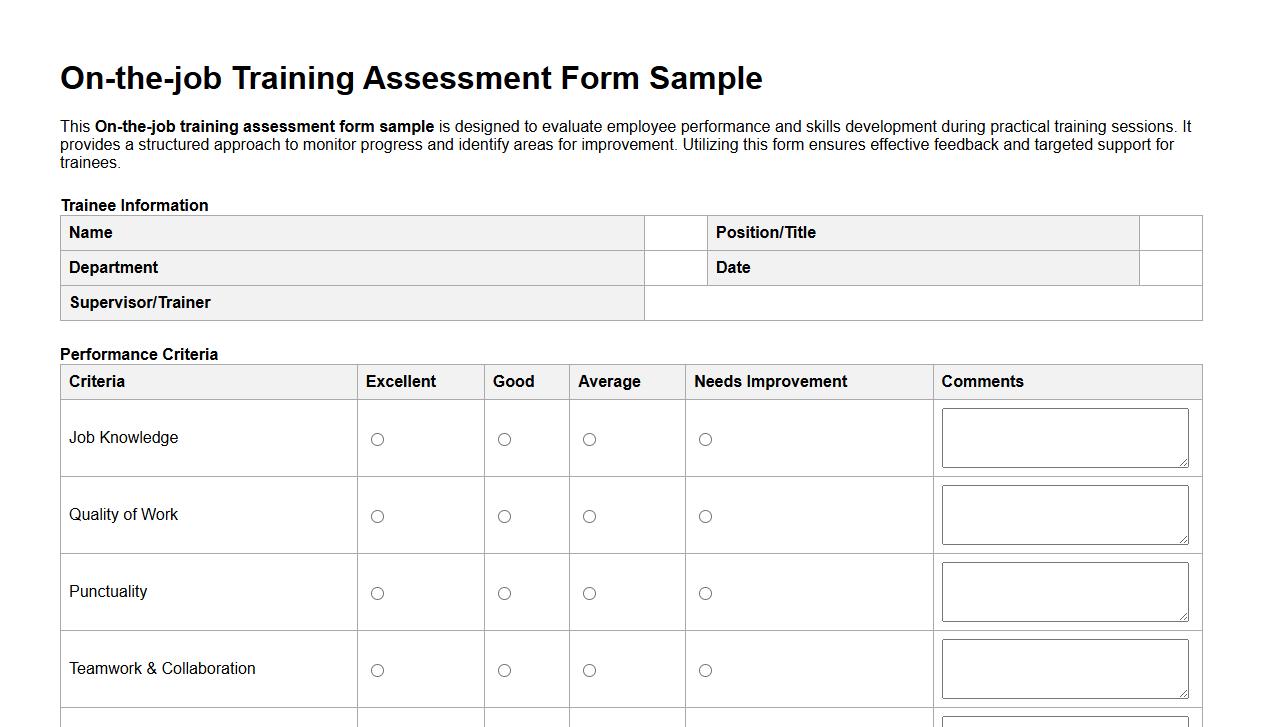1263x727 pixels.
Task: Select Good rating for Teamwork & Collaboration
Action: (x=504, y=670)
